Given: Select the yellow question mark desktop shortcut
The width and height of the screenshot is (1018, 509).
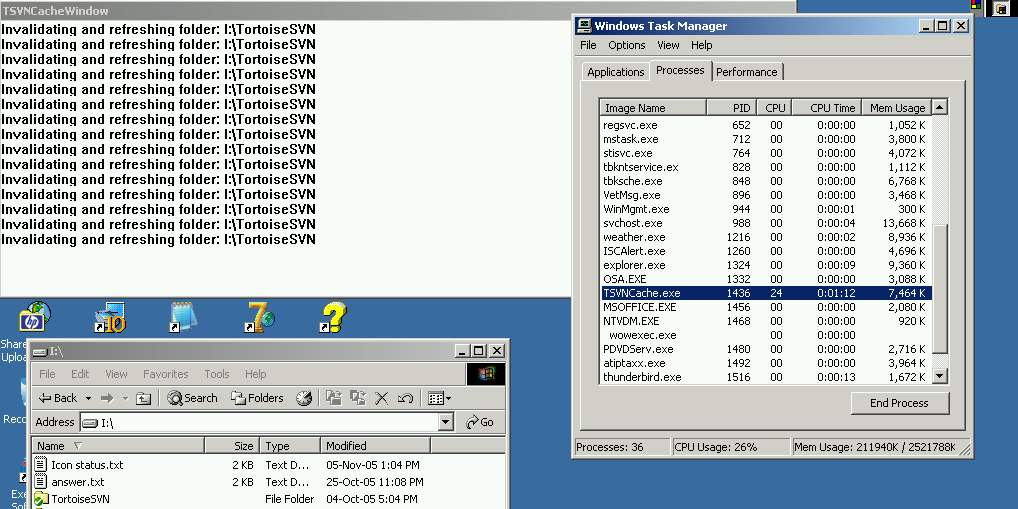Looking at the screenshot, I should [334, 318].
